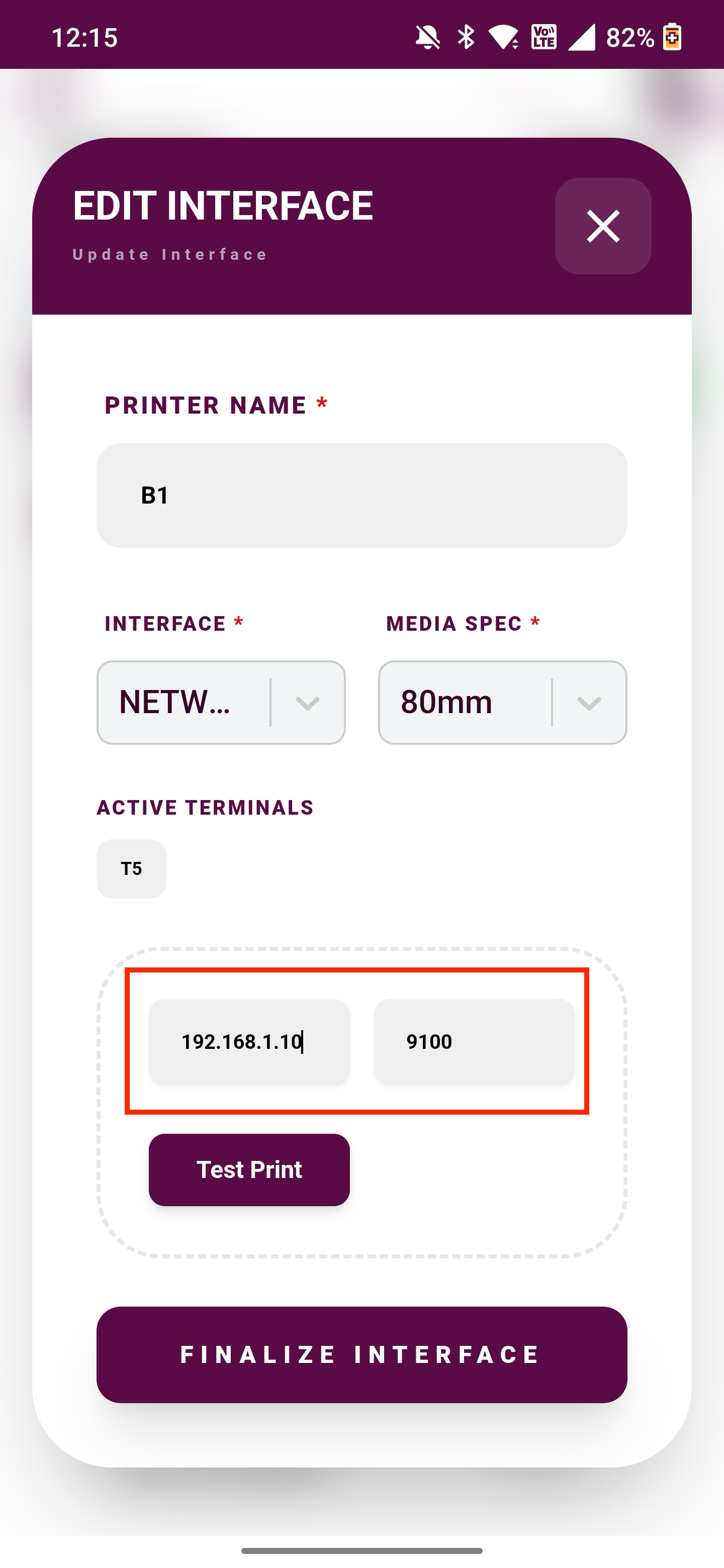Image resolution: width=724 pixels, height=1568 pixels.
Task: Tap the 12:15 clock in status bar
Action: click(84, 38)
